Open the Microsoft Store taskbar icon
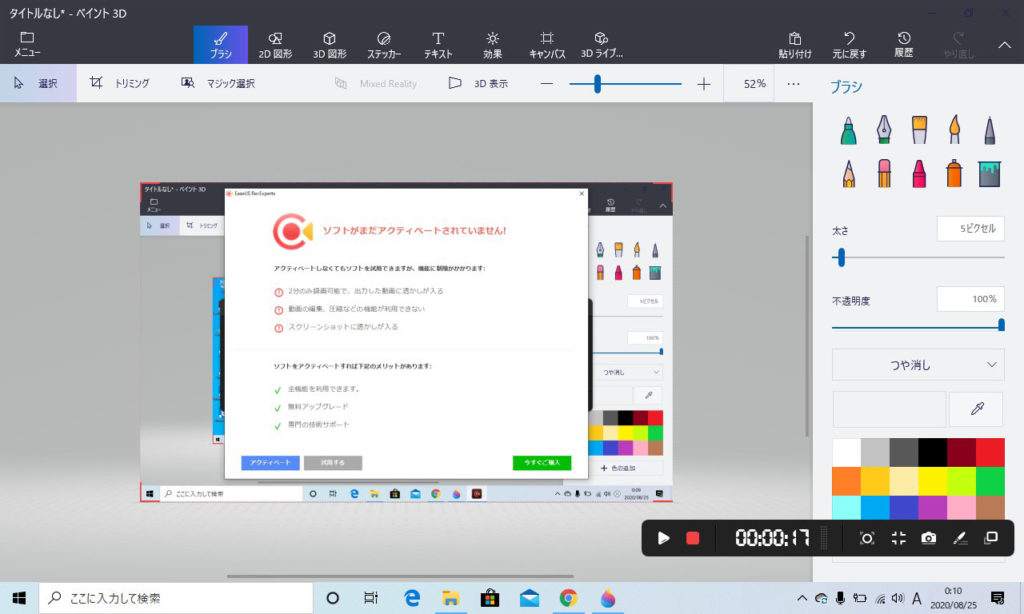This screenshot has height=614, width=1024. click(x=490, y=598)
